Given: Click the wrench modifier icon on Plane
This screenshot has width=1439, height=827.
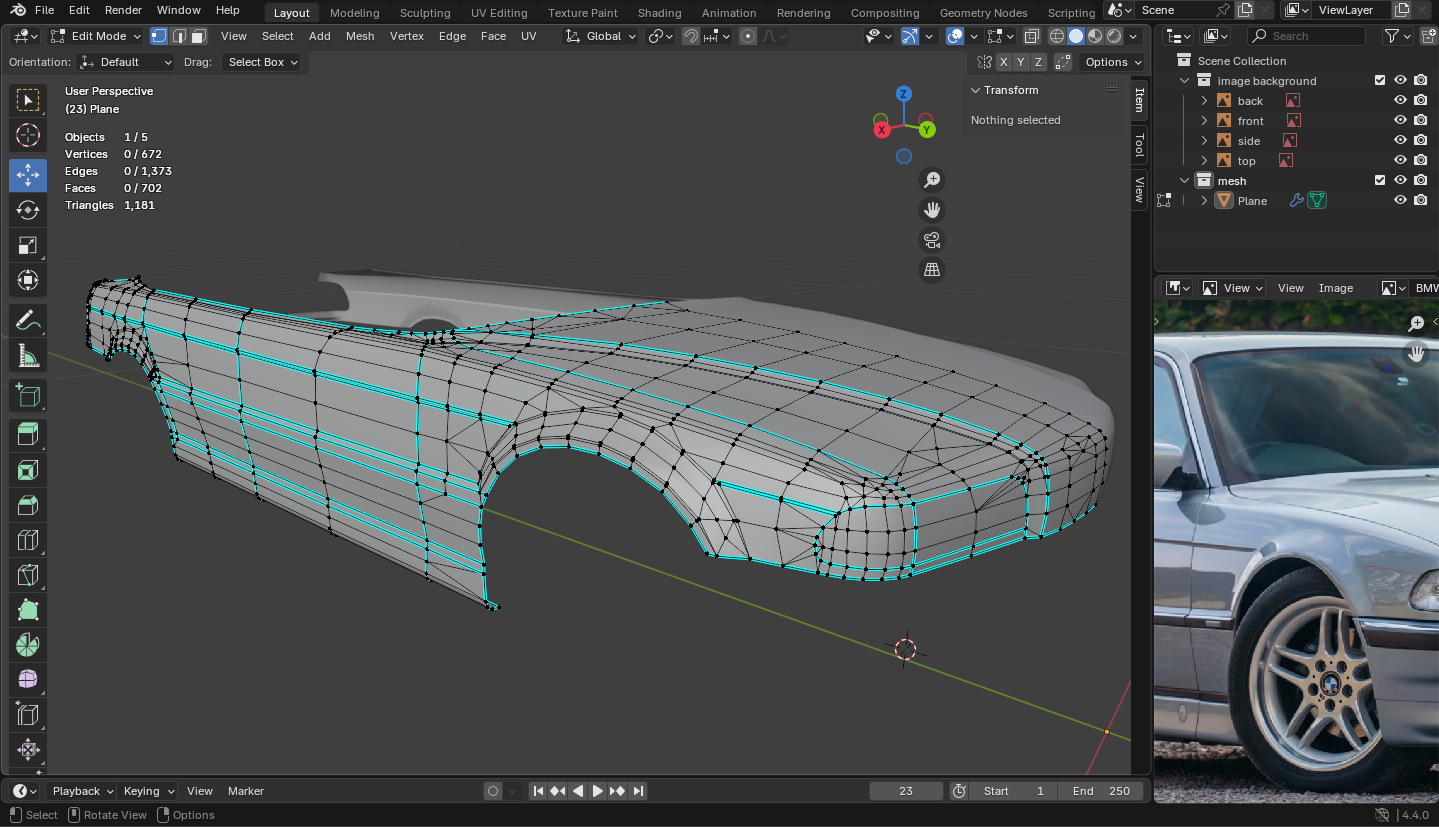Looking at the screenshot, I should 1297,201.
